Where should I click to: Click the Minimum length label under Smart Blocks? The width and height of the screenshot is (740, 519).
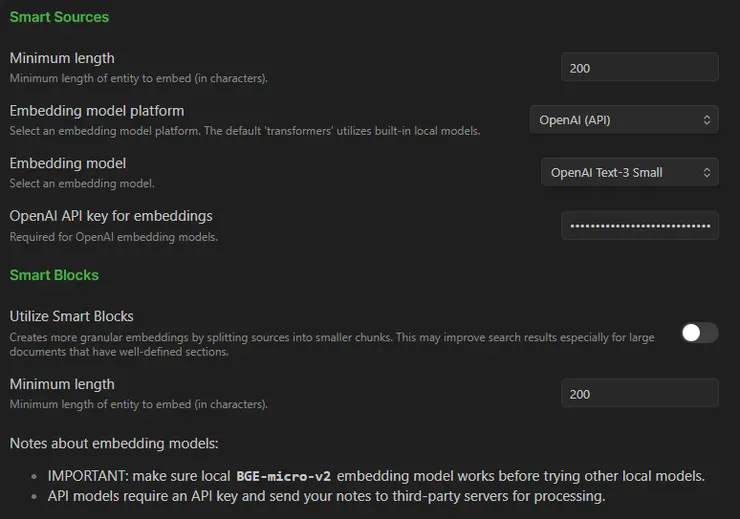(x=62, y=384)
